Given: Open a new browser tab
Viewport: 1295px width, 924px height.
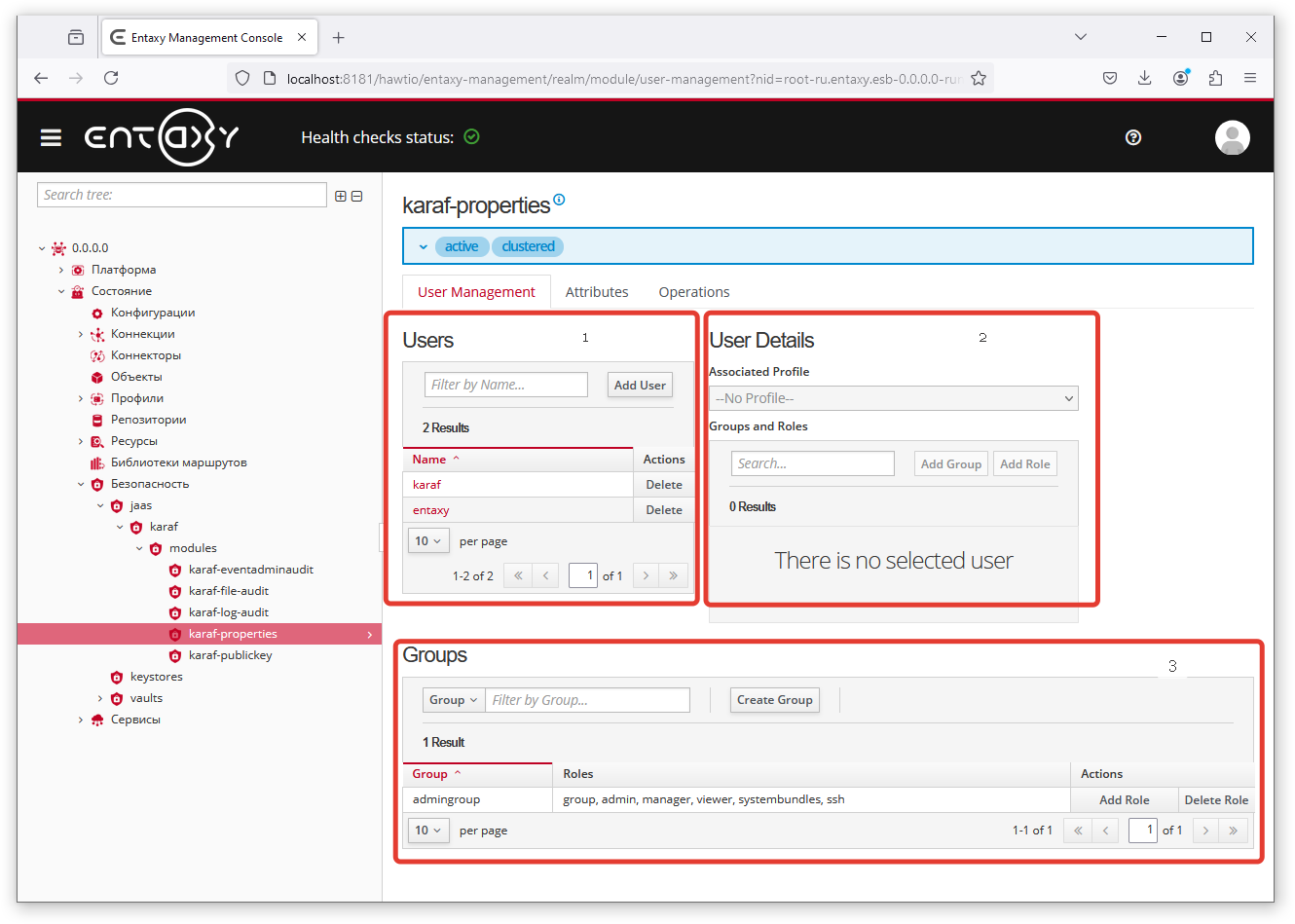Looking at the screenshot, I should click(x=338, y=38).
